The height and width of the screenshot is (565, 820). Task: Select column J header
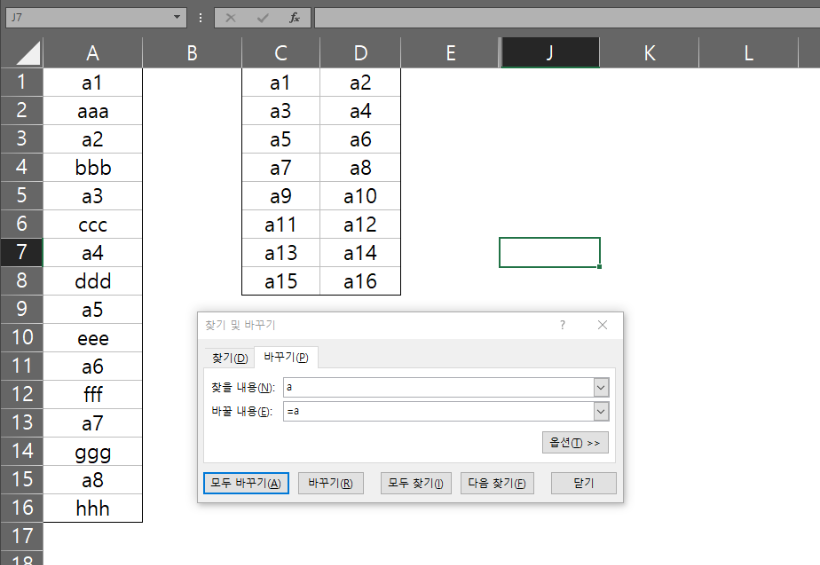tap(550, 53)
